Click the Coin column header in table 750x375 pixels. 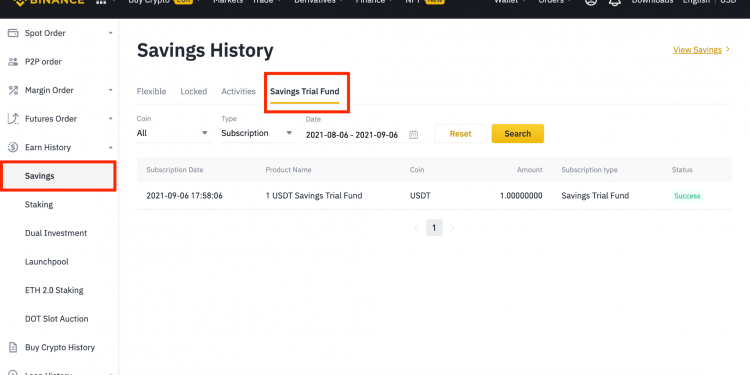(417, 170)
